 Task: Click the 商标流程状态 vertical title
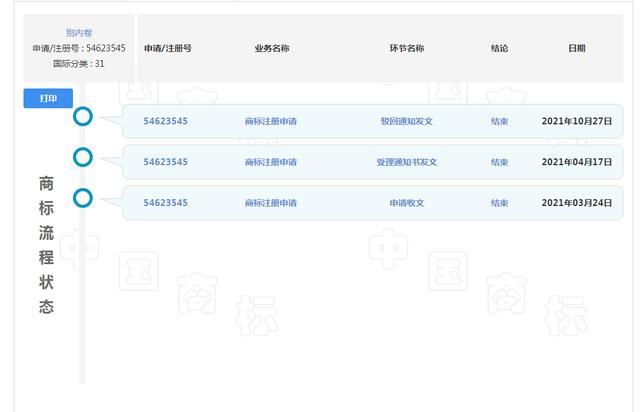[x=46, y=245]
